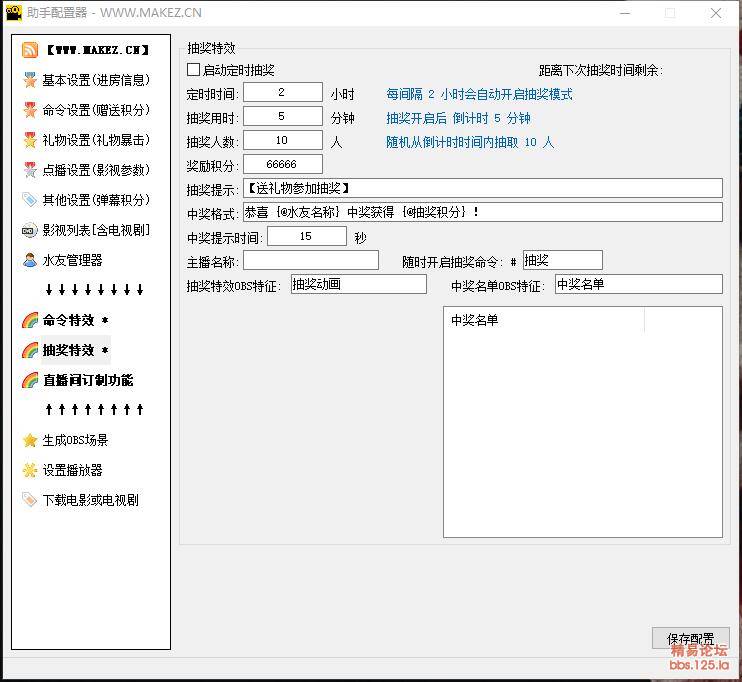Click the rainbow icon for 命令特效
This screenshot has width=742, height=682.
pyautogui.click(x=30, y=320)
